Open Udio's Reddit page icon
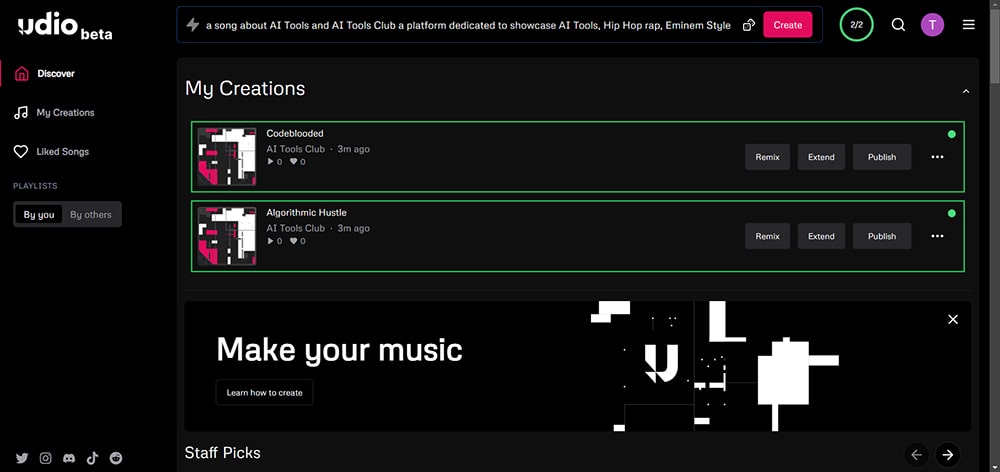 [x=116, y=458]
